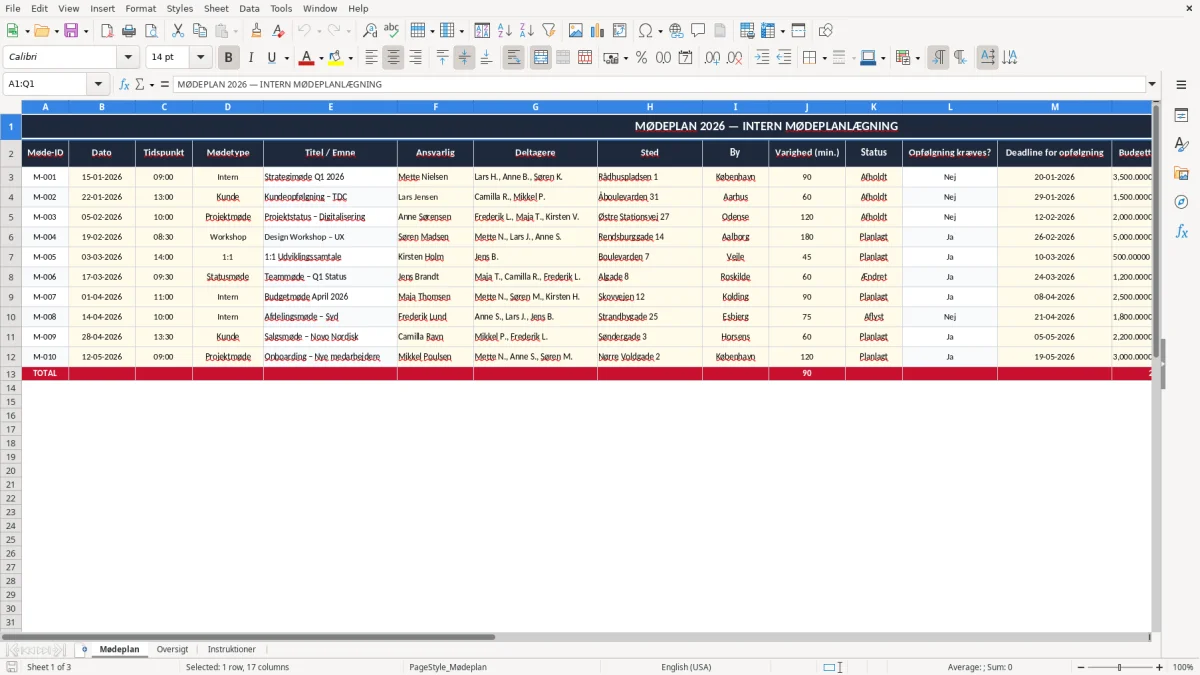Insert a pivot table
Image resolution: width=1200 pixels, height=675 pixels.
620,31
